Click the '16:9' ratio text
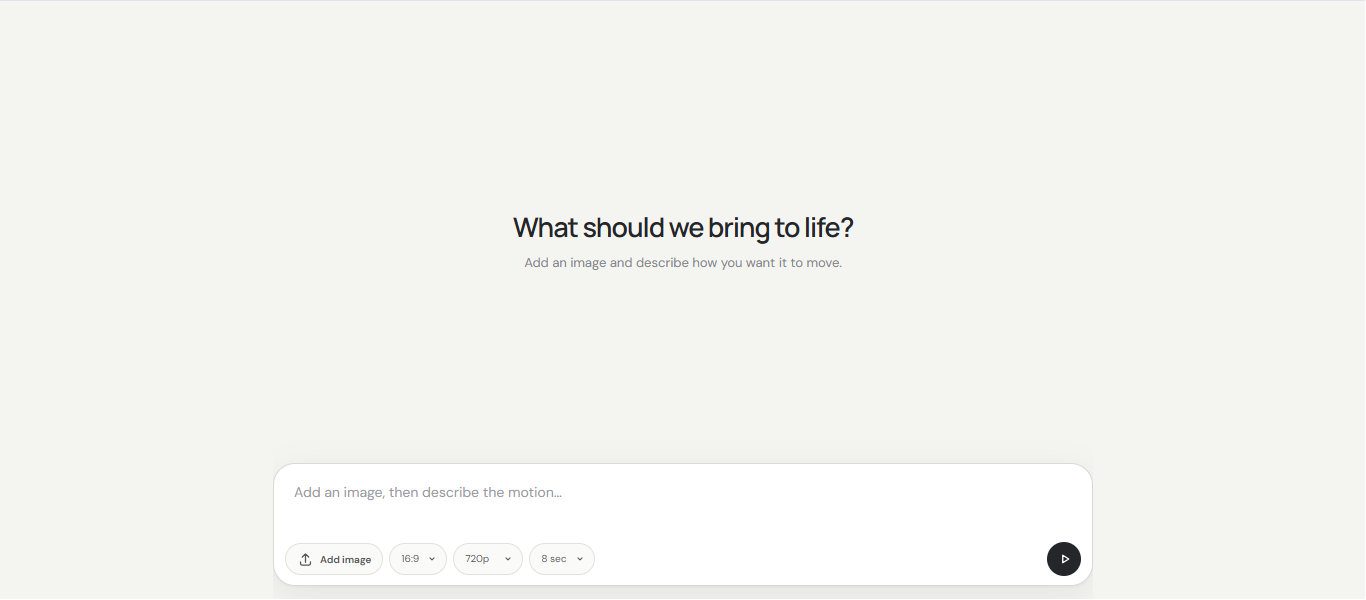 point(410,559)
